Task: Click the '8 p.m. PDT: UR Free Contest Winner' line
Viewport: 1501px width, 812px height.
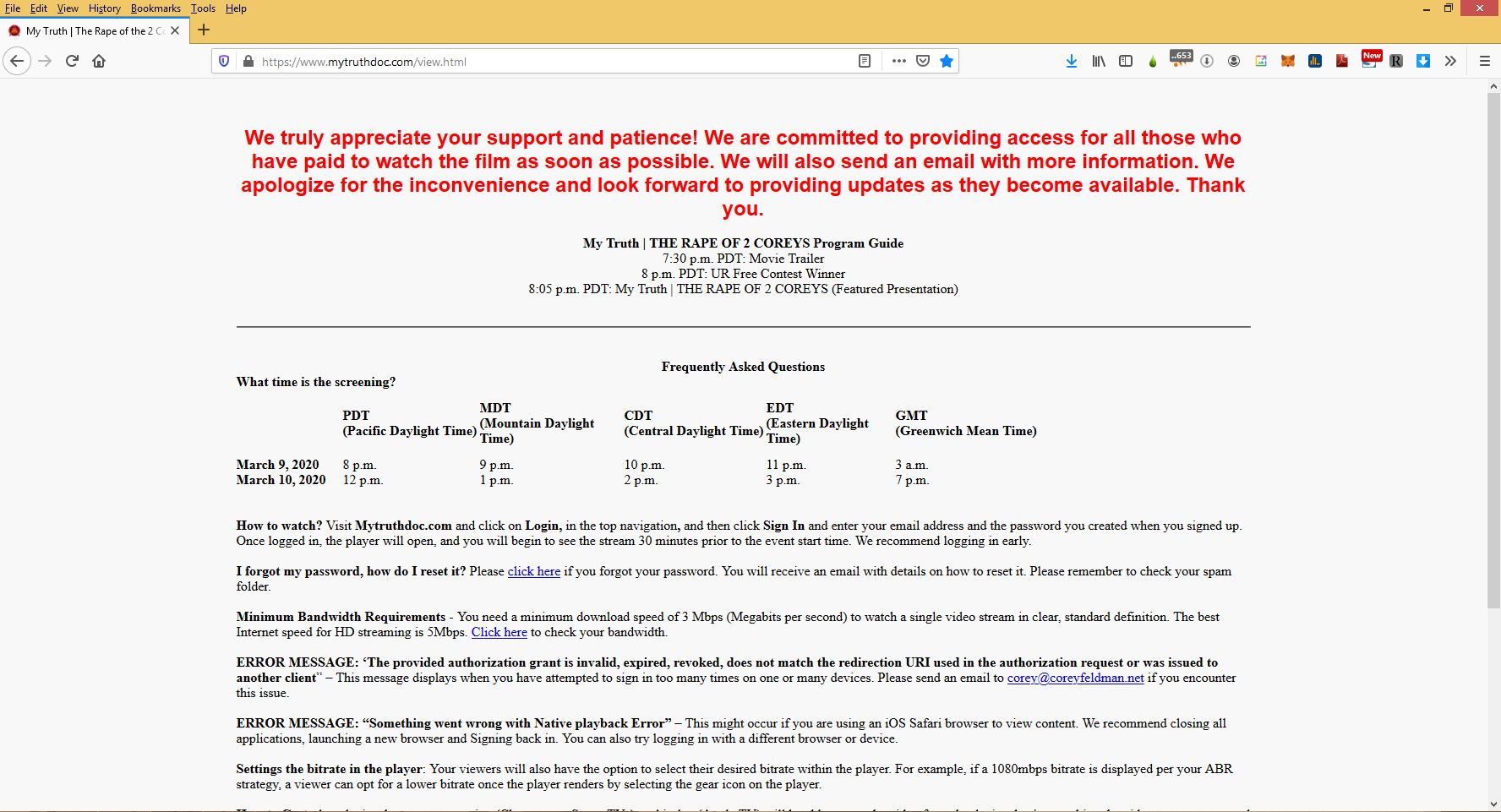Action: tap(743, 274)
